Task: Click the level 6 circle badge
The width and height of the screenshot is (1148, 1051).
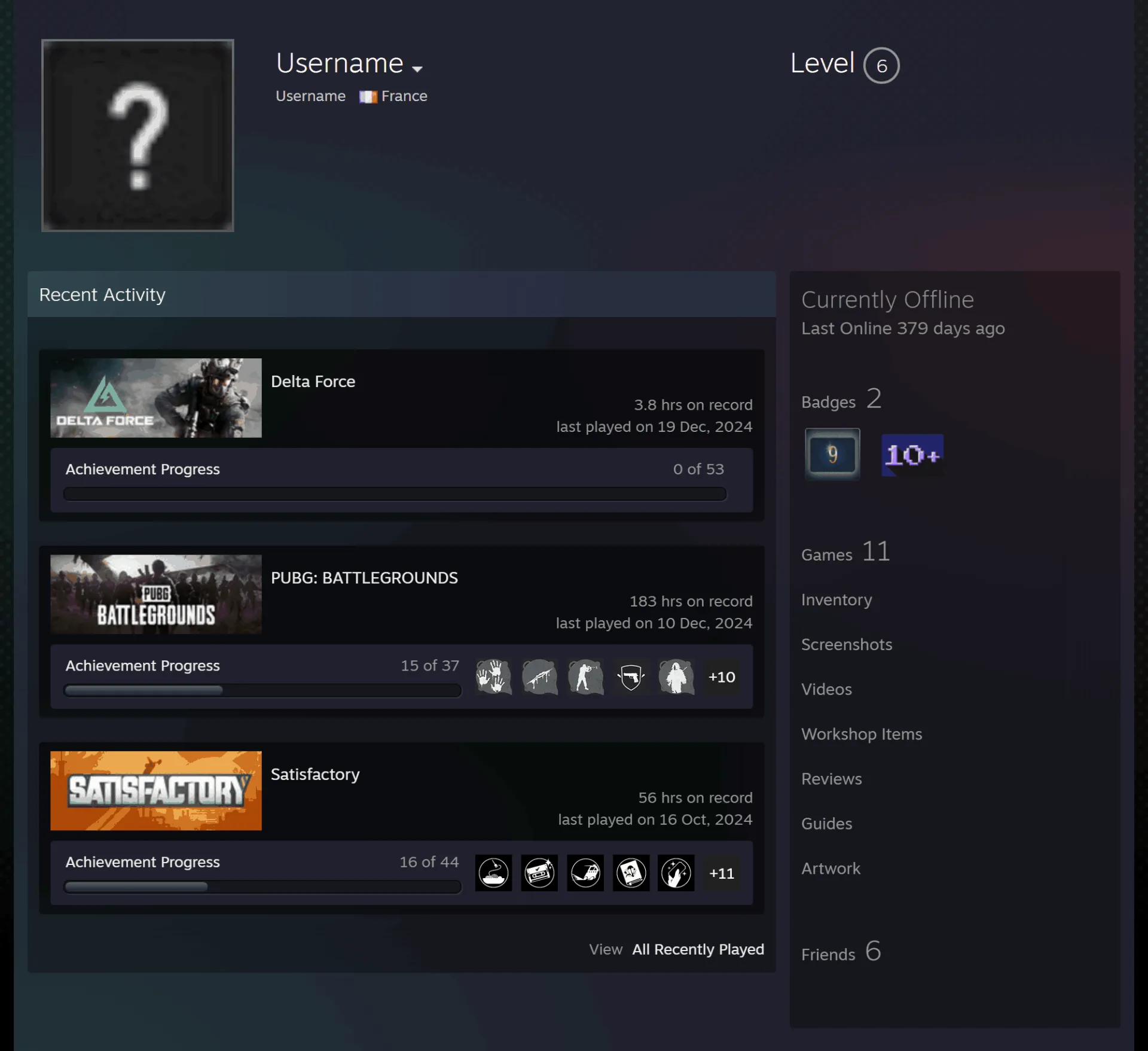Action: click(881, 65)
